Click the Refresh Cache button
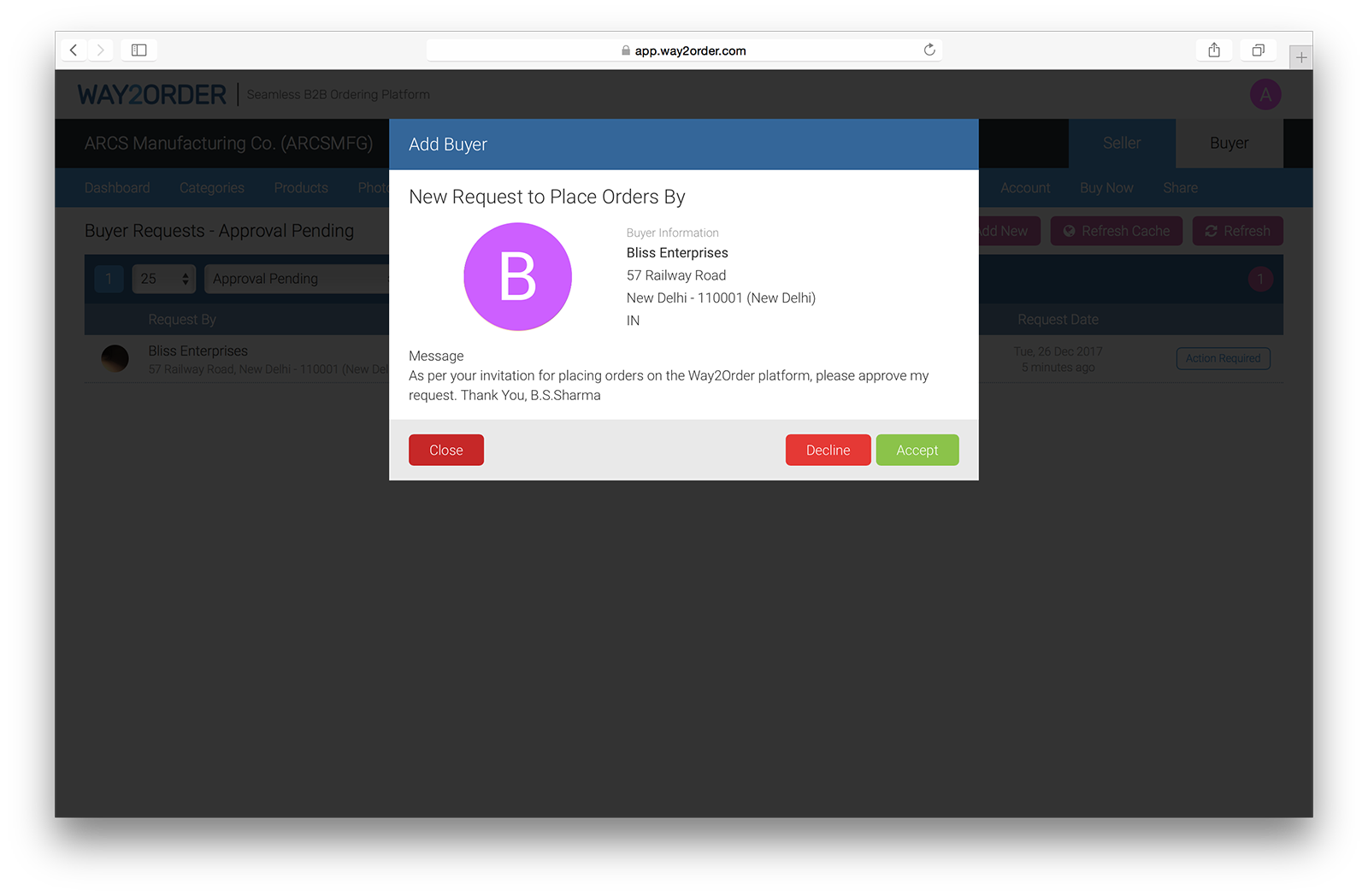The image size is (1368, 896). (1116, 231)
